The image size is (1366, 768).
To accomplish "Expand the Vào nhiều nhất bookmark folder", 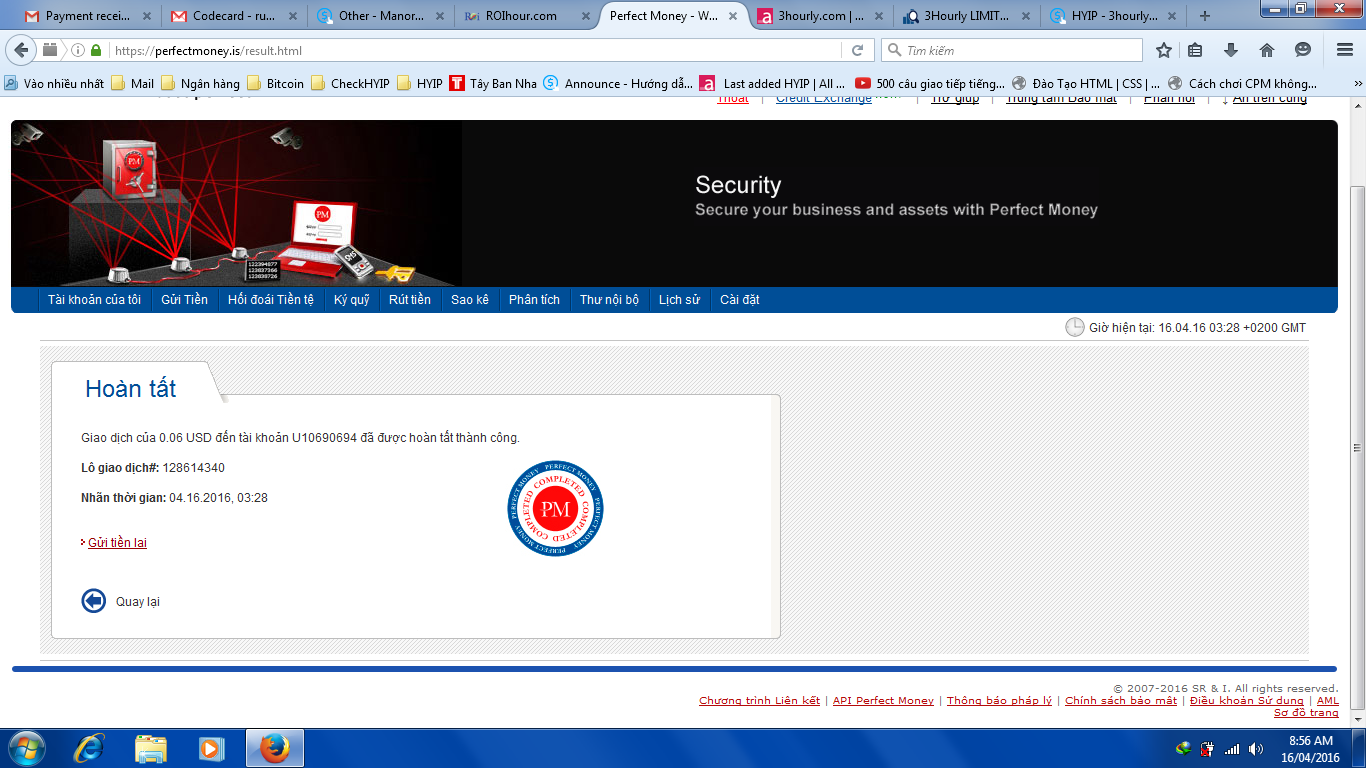I will pyautogui.click(x=54, y=83).
